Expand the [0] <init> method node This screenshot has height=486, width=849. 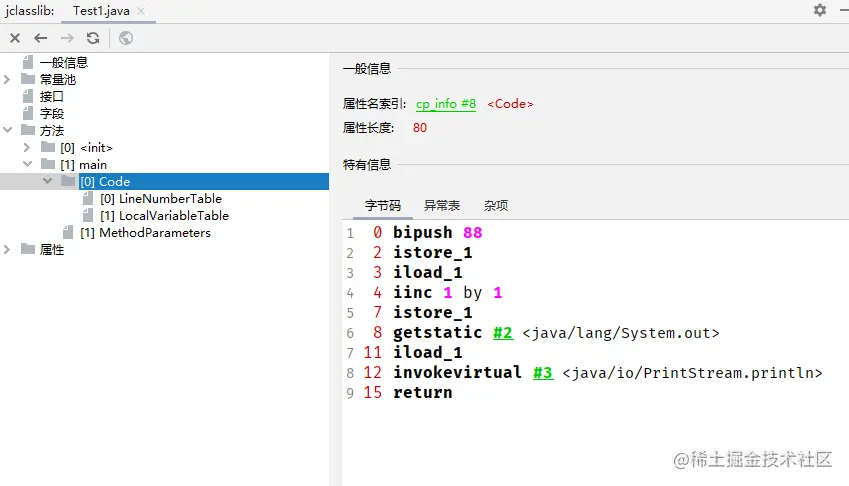[27, 147]
